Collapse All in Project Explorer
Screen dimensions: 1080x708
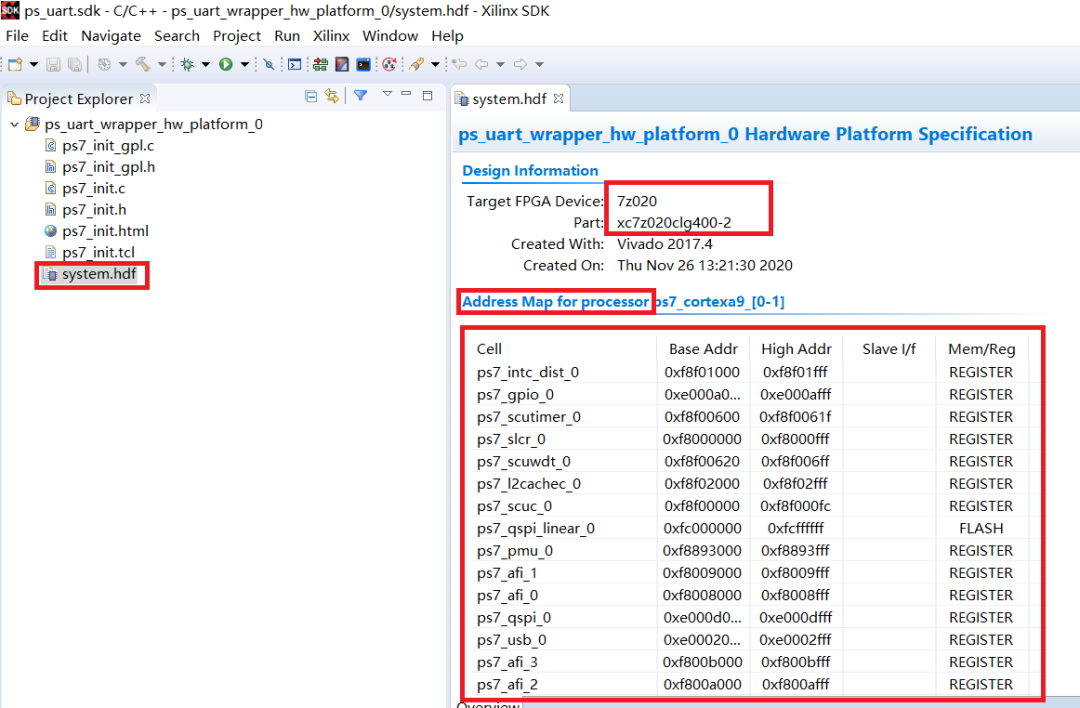[x=311, y=96]
